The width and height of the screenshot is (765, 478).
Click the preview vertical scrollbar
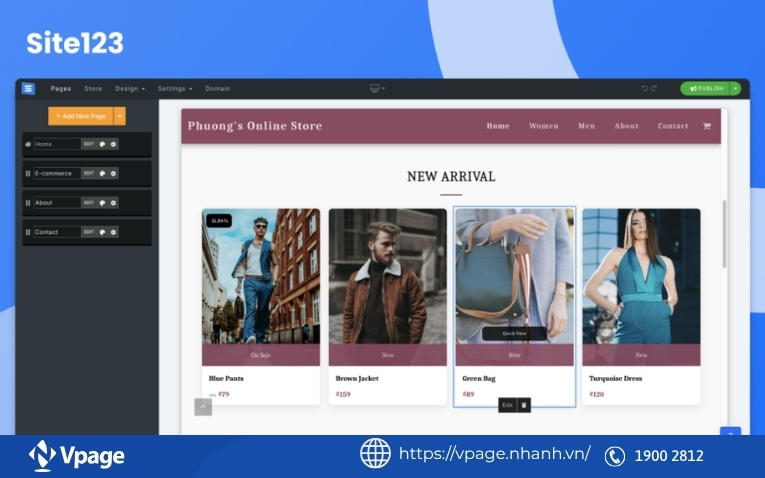[x=724, y=234]
